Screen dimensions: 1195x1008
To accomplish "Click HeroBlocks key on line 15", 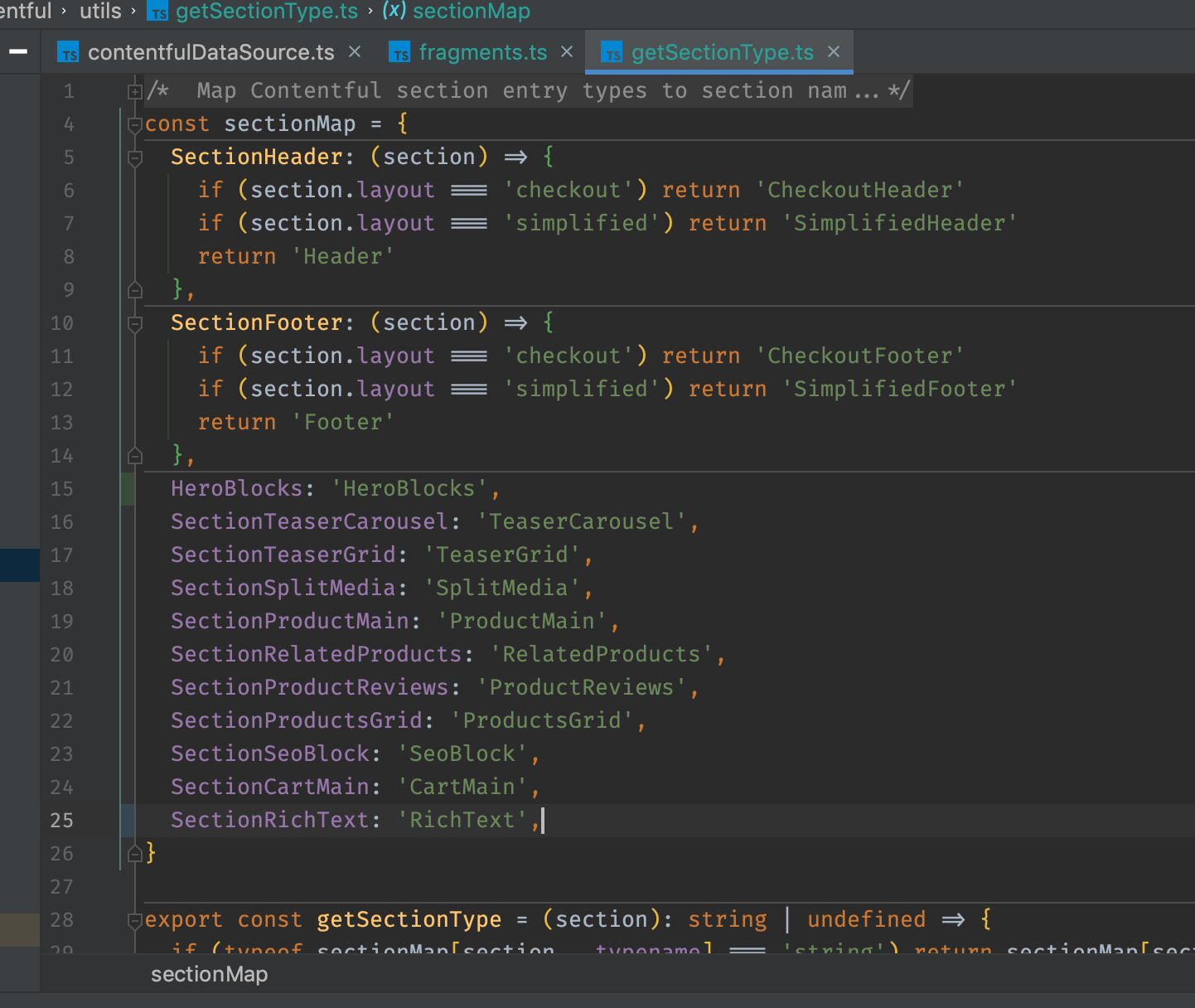I will (237, 488).
